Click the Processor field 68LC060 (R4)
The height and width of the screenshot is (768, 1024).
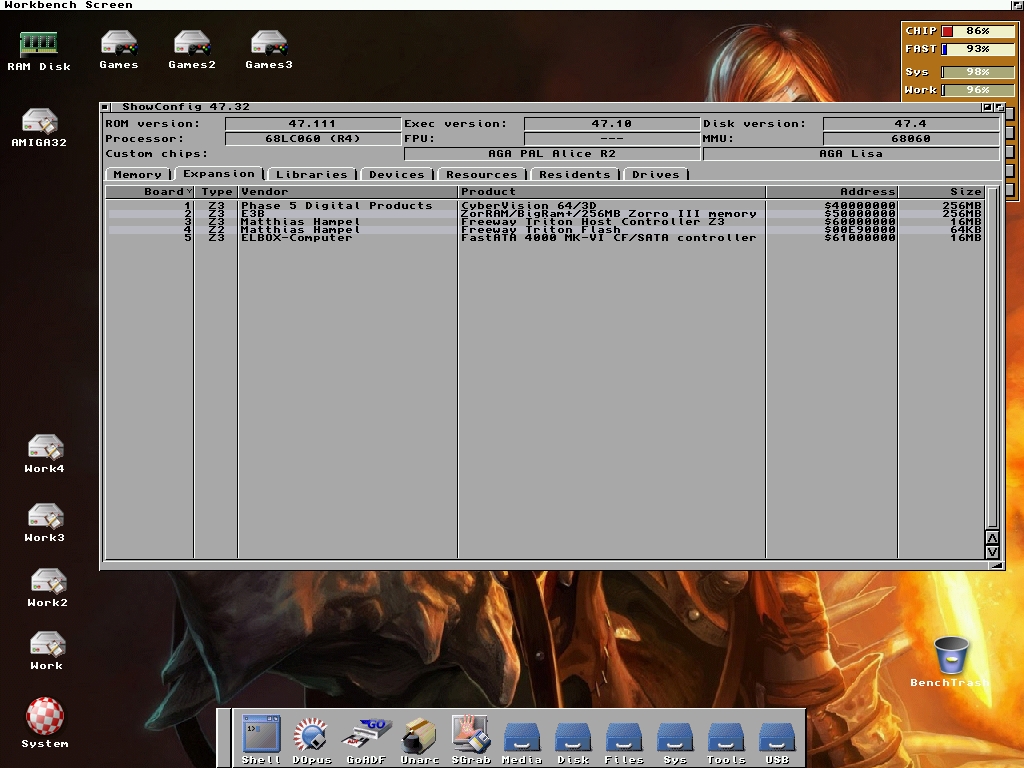pos(313,138)
